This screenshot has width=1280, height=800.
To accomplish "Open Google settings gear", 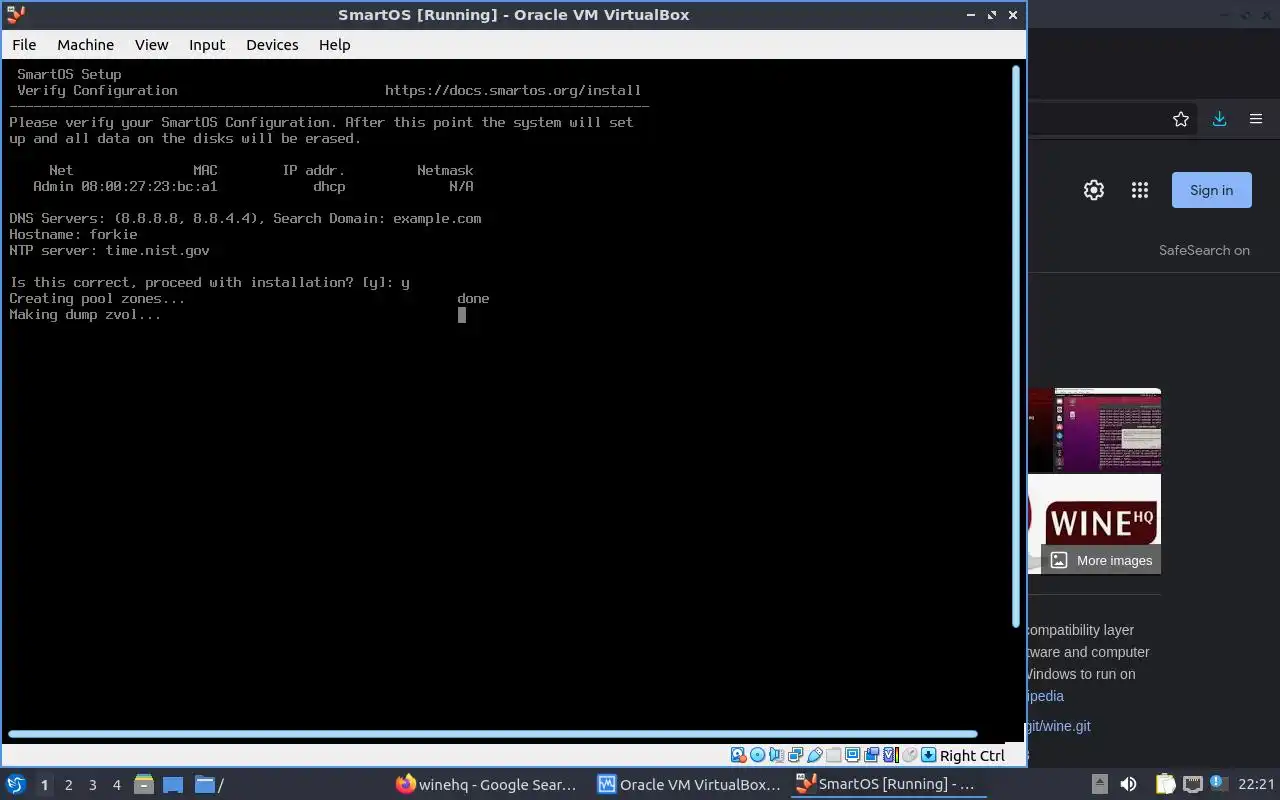I will click(x=1094, y=190).
